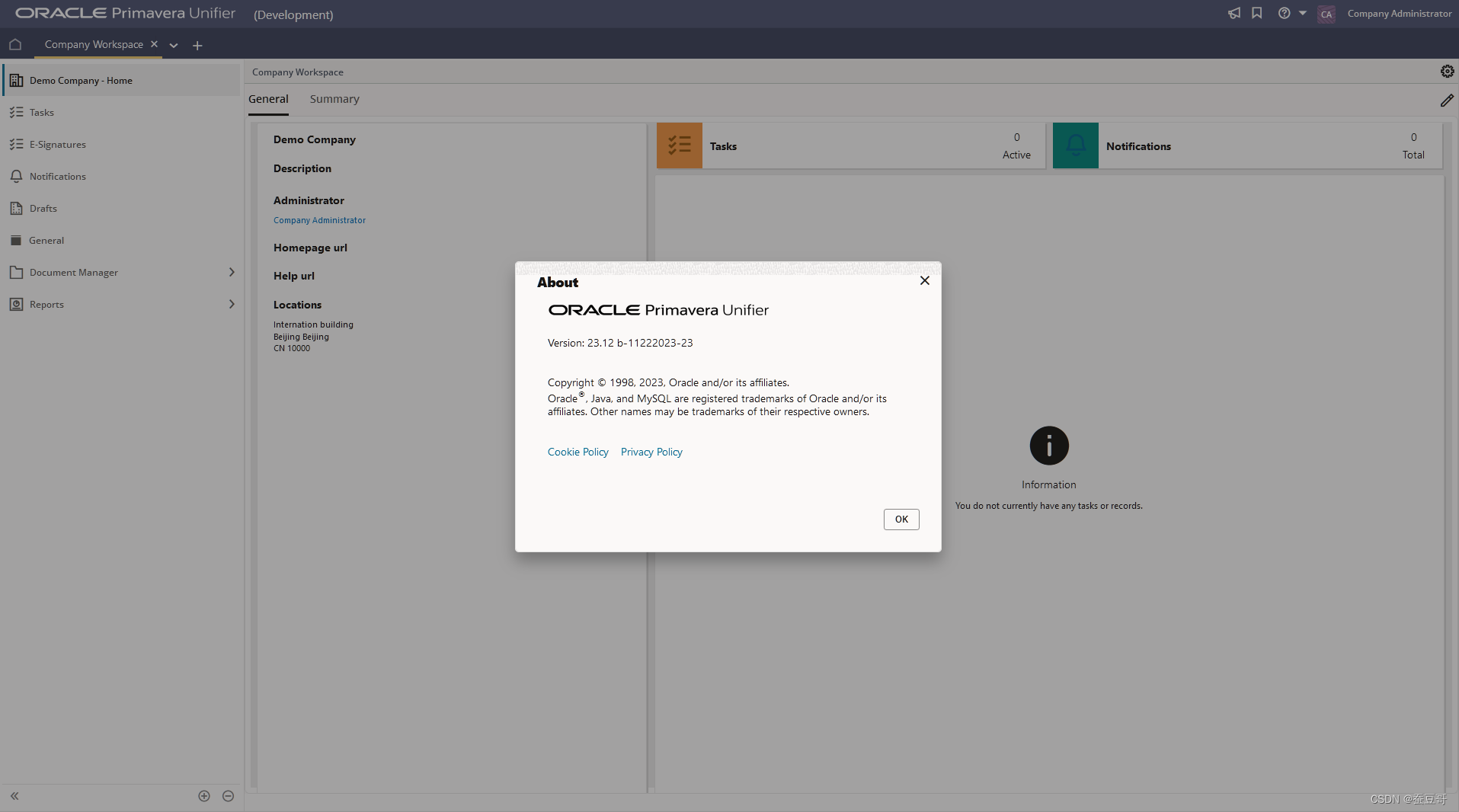
Task: Select the Tasks icon in sidebar
Action: click(x=16, y=112)
